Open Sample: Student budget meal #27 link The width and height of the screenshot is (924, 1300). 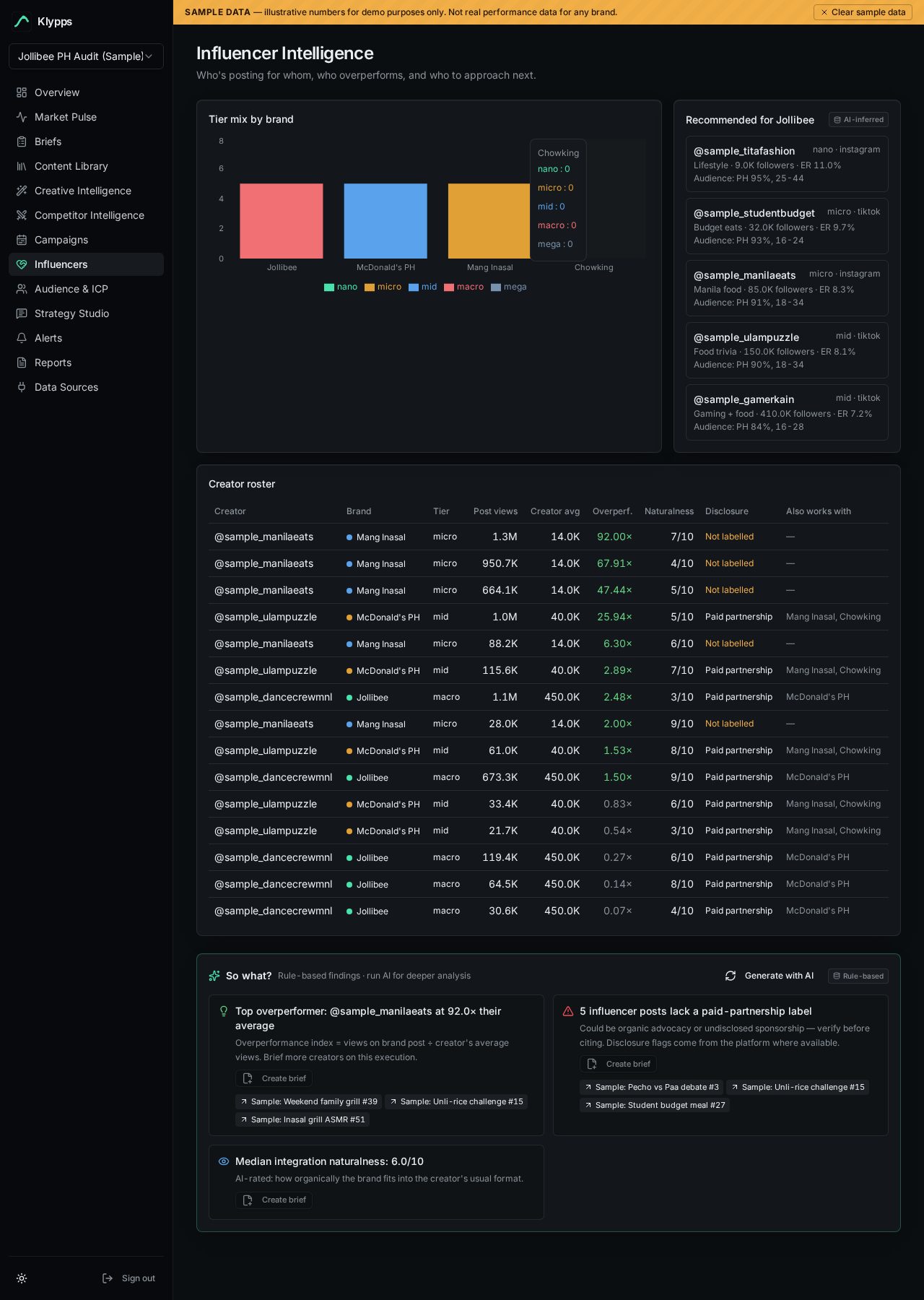point(655,1105)
